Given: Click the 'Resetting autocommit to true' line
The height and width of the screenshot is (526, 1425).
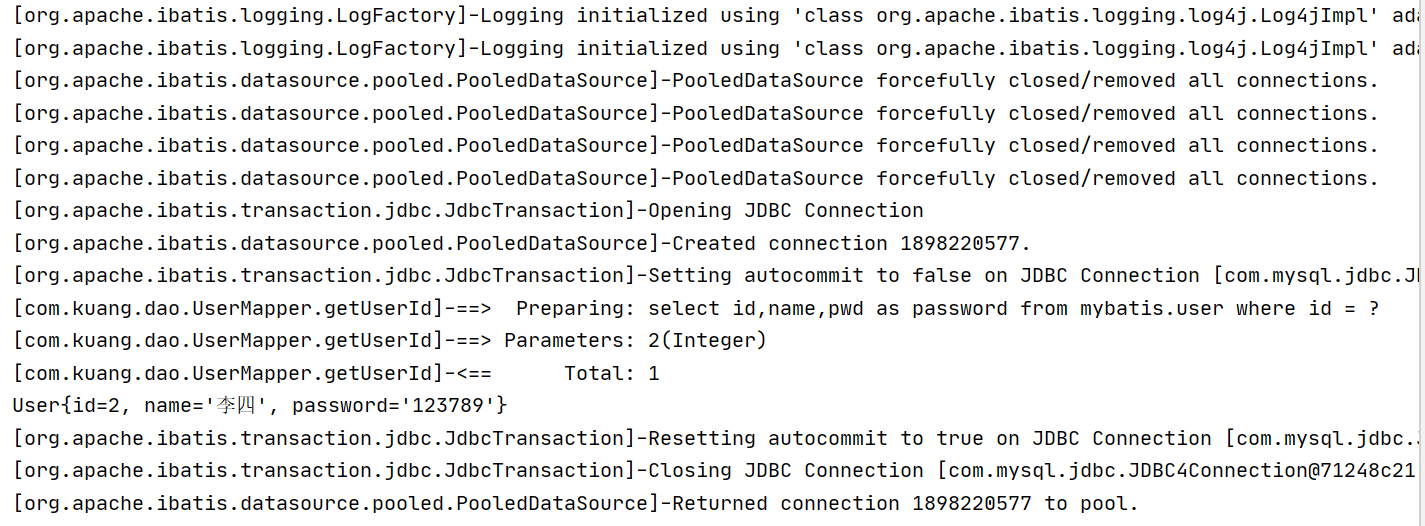Looking at the screenshot, I should 718,439.
